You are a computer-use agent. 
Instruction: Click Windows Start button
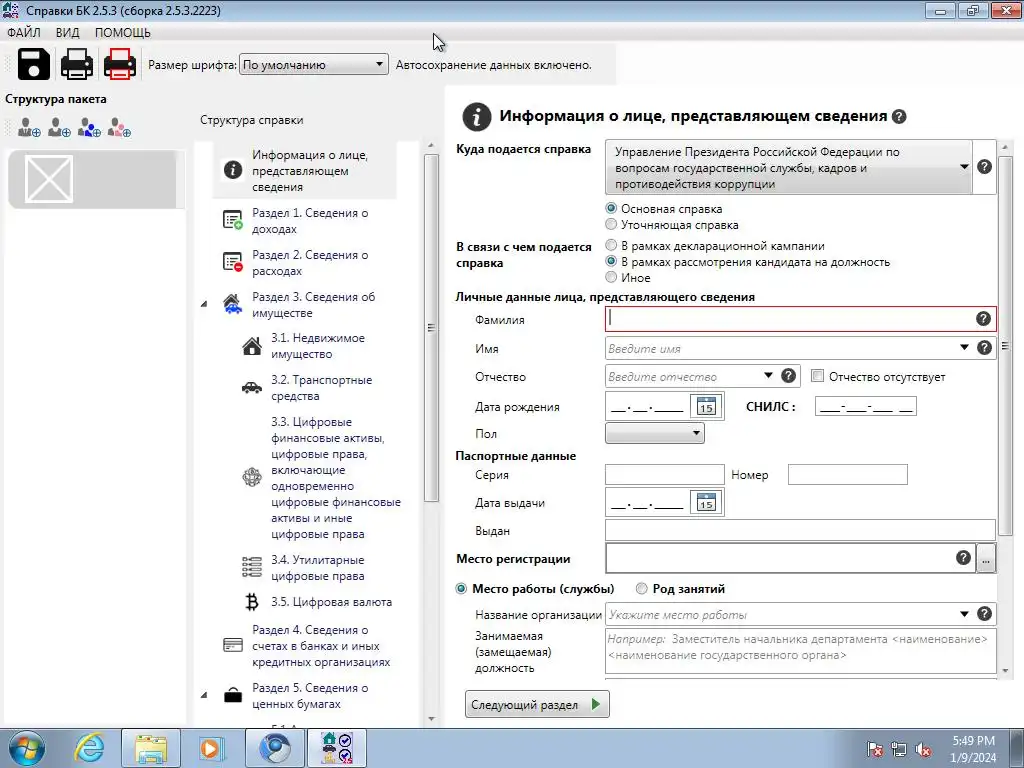point(27,748)
